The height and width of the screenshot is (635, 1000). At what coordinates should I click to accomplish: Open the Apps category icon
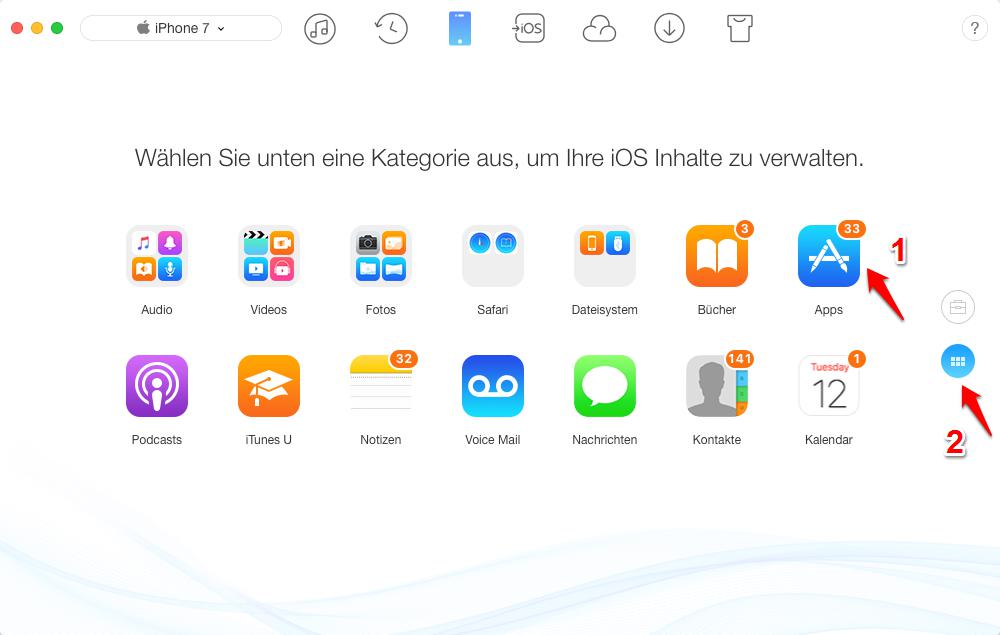pos(828,256)
